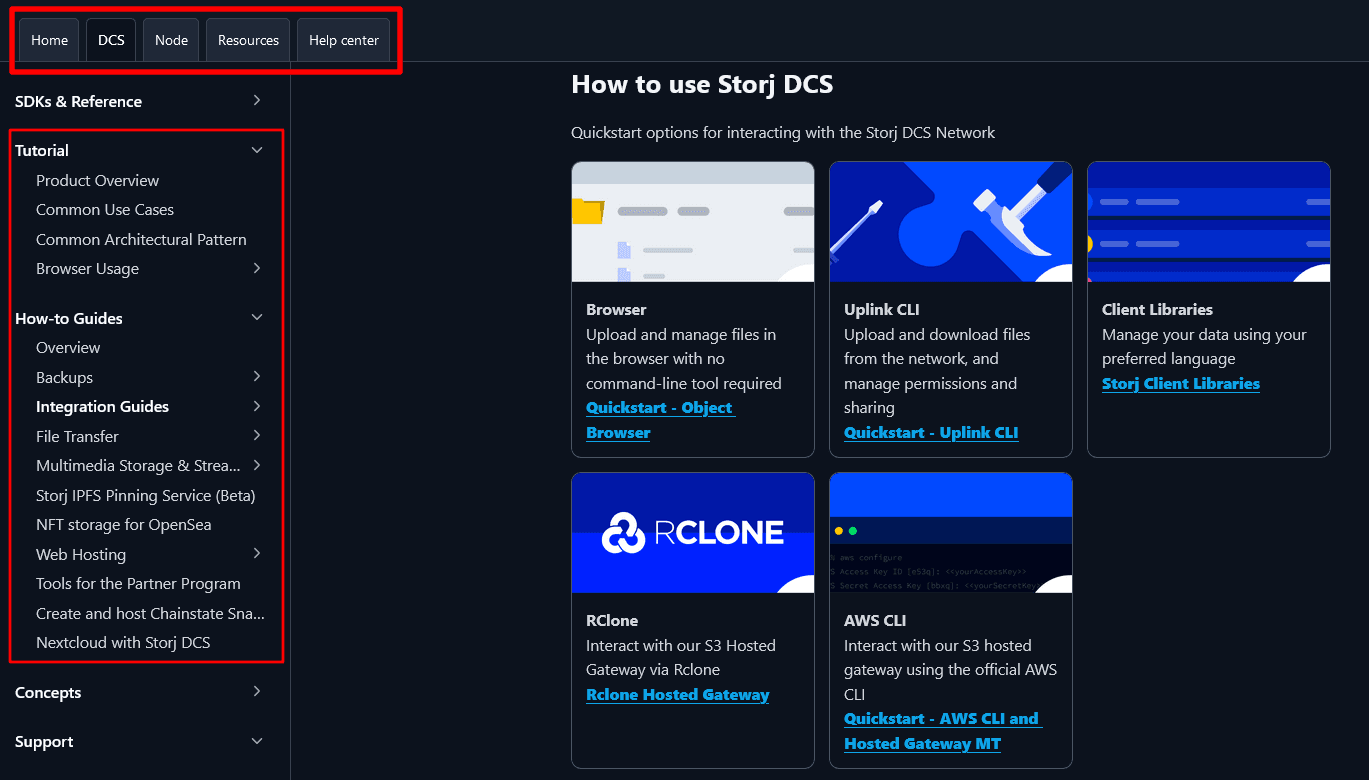Open NFT storage for OpenSea page
The image size is (1369, 780).
pyautogui.click(x=123, y=525)
